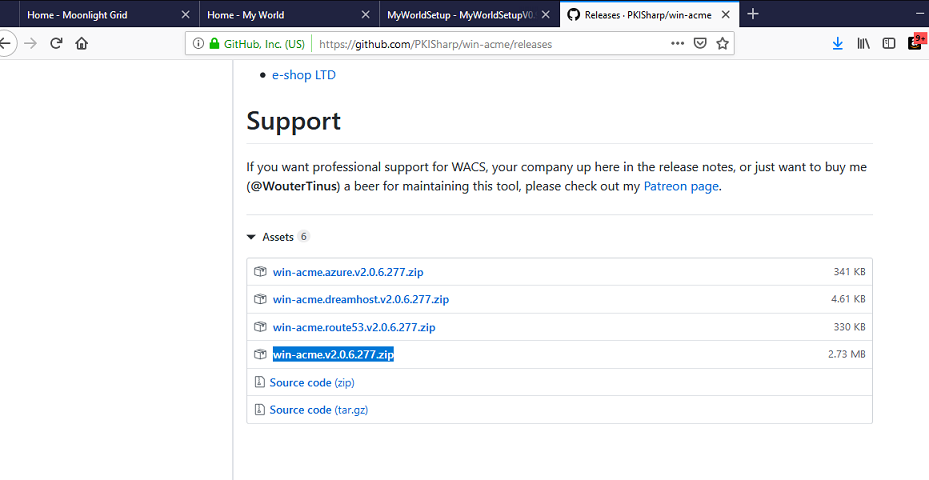This screenshot has height=480, width=929.
Task: Click the @WouterTinus mention
Action: pos(294,186)
